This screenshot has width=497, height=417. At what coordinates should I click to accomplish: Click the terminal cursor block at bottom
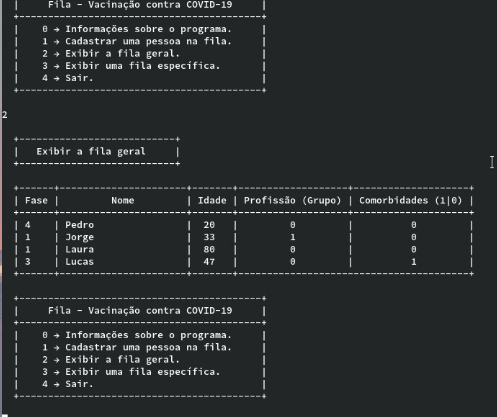[x=5, y=415]
